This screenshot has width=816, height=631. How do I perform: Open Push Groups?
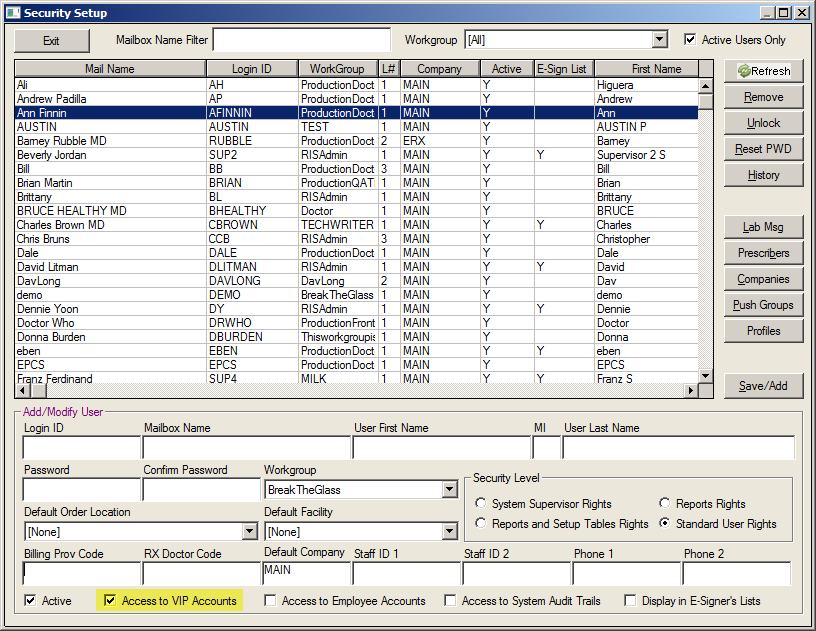763,305
